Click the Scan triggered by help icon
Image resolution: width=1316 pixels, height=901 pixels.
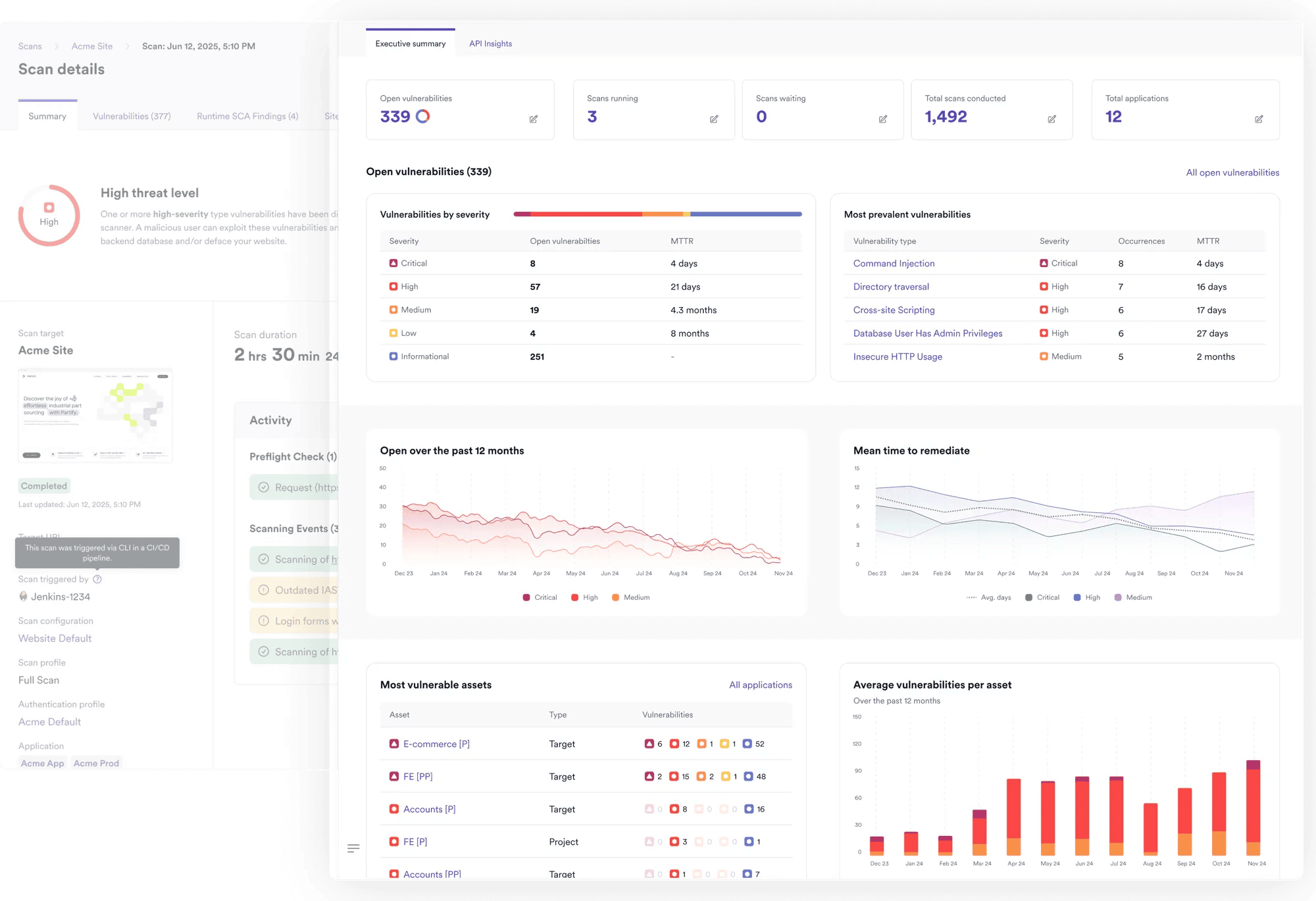(x=97, y=579)
